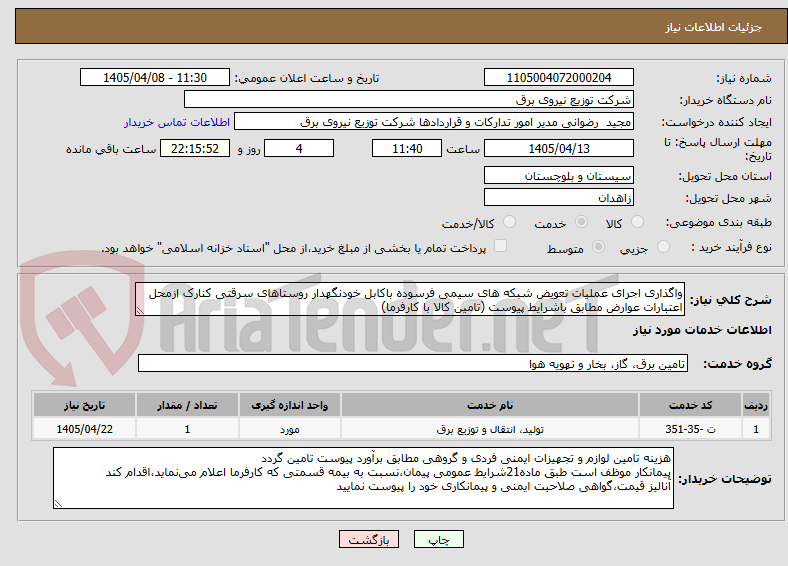Click the واحد اندازه گیری column header
788x566 pixels.
pyautogui.click(x=289, y=405)
